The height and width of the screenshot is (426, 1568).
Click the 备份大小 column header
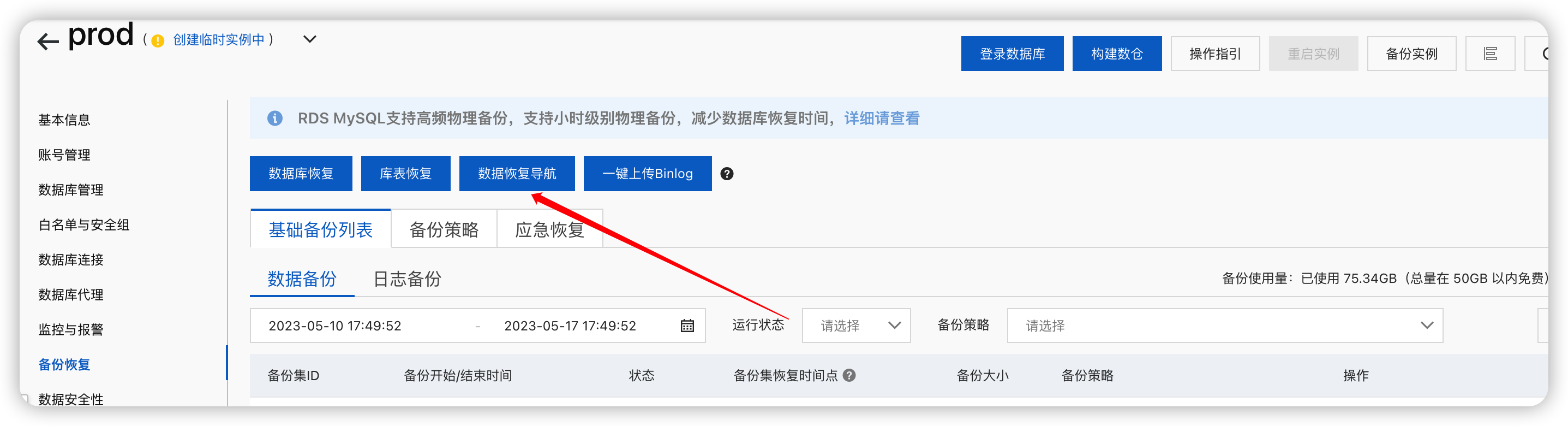click(983, 375)
